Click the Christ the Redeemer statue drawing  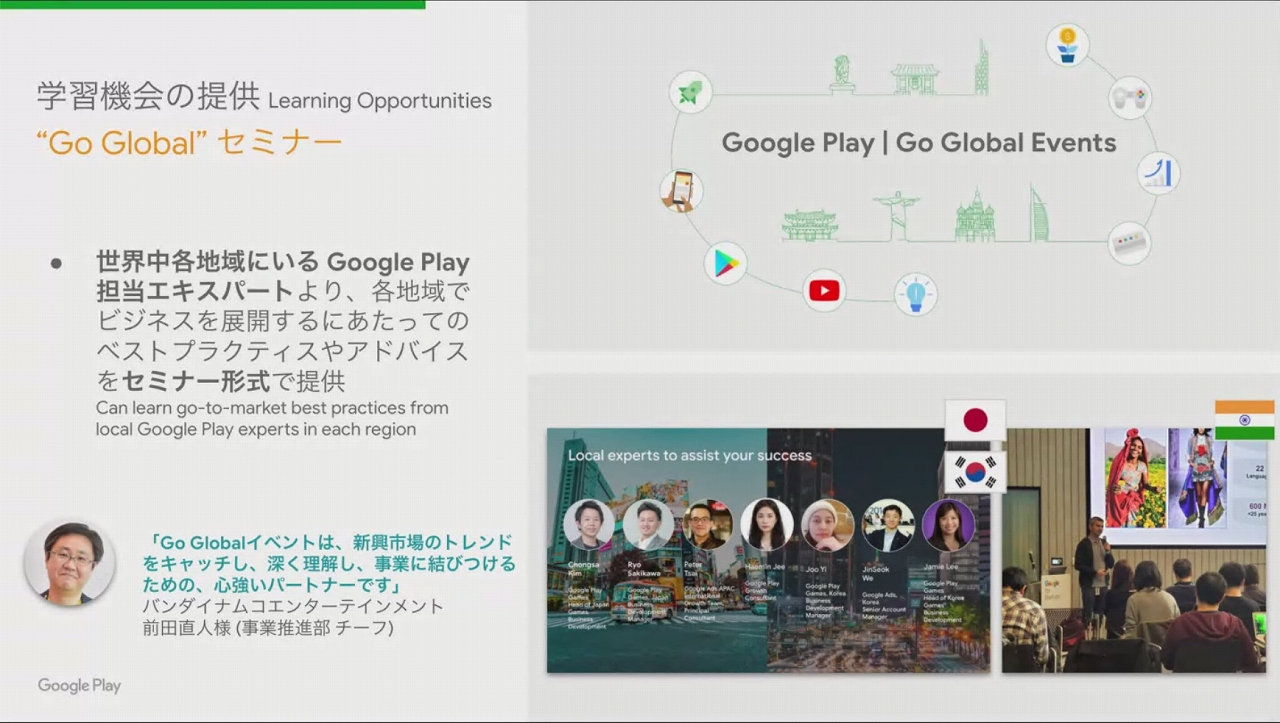(x=896, y=216)
